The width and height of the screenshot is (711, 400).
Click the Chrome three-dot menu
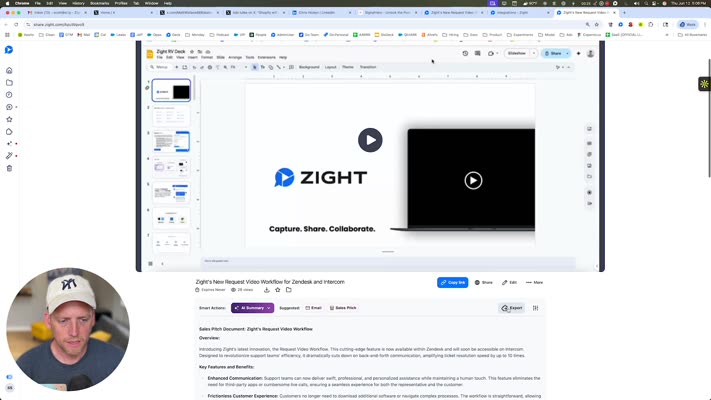click(x=705, y=24)
